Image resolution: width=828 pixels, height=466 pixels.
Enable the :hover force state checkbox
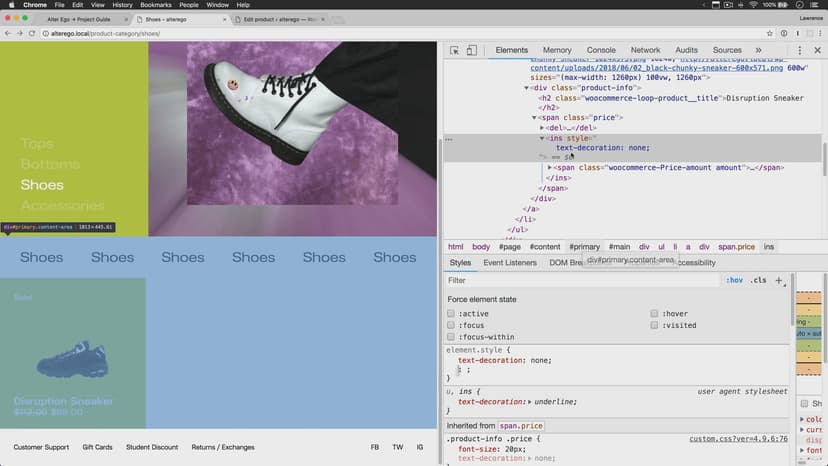pyautogui.click(x=654, y=313)
